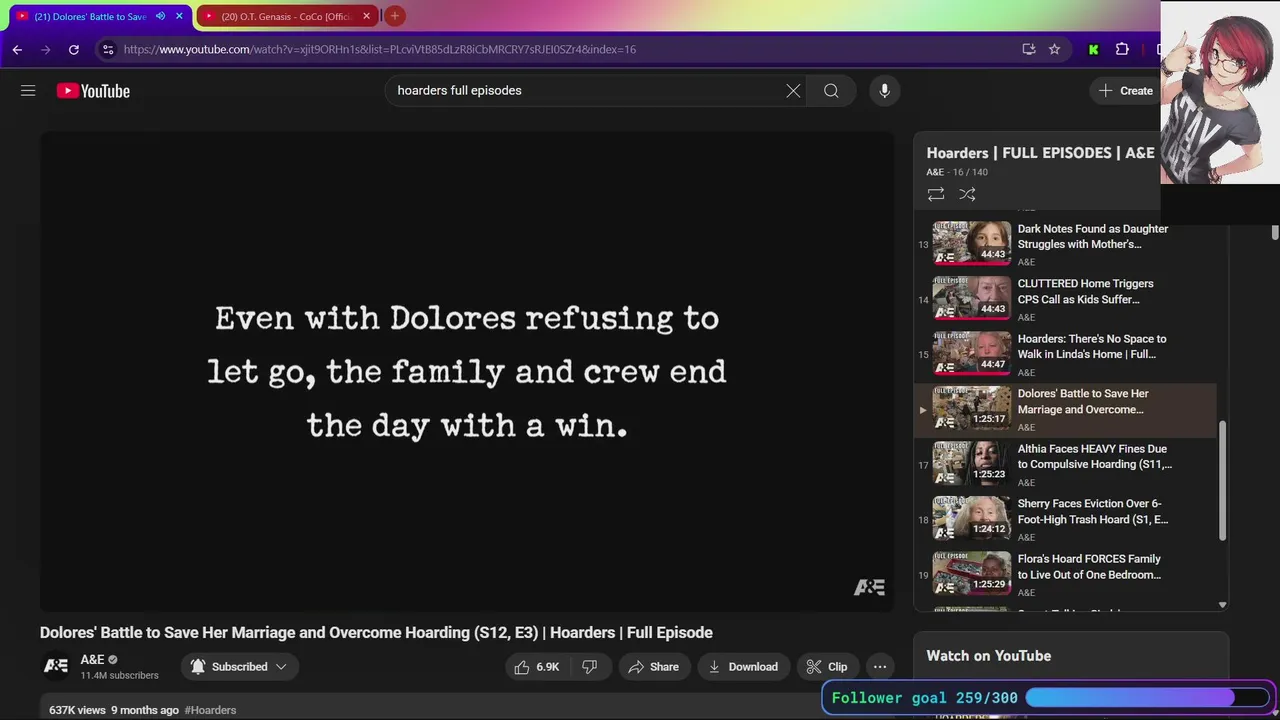Click the magnifying glass search button
This screenshot has width=1280, height=720.
click(831, 91)
